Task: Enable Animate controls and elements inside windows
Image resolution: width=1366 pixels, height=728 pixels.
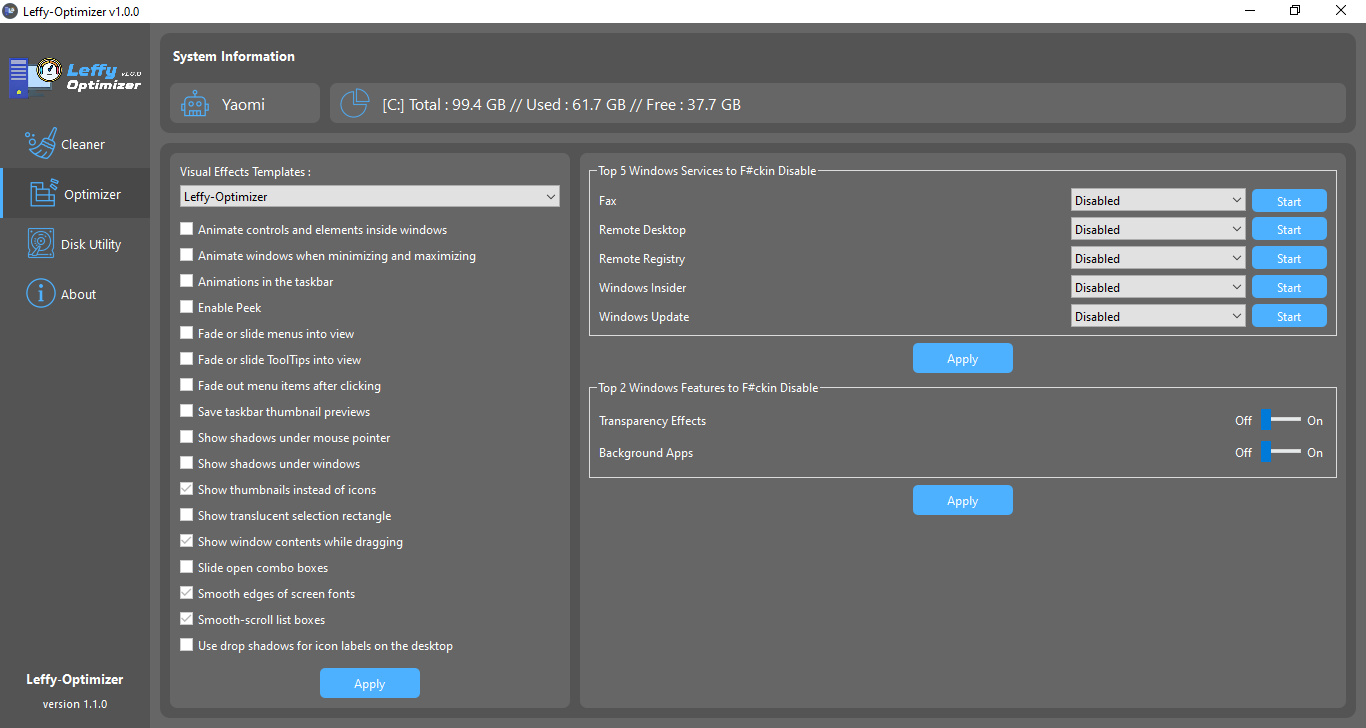Action: [186, 228]
